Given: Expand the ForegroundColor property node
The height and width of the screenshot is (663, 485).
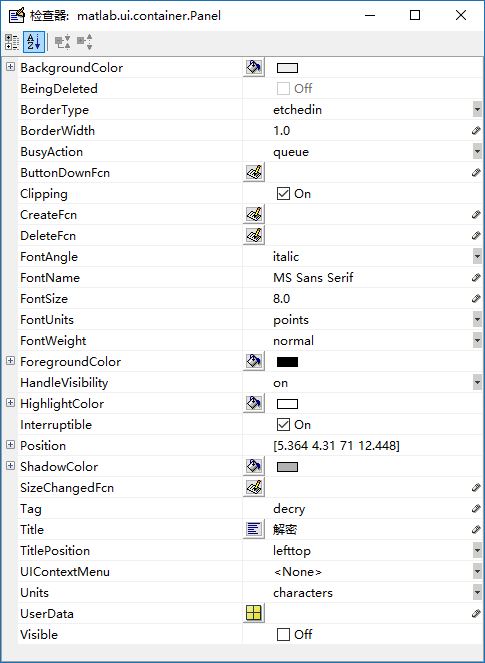Looking at the screenshot, I should 10,360.
